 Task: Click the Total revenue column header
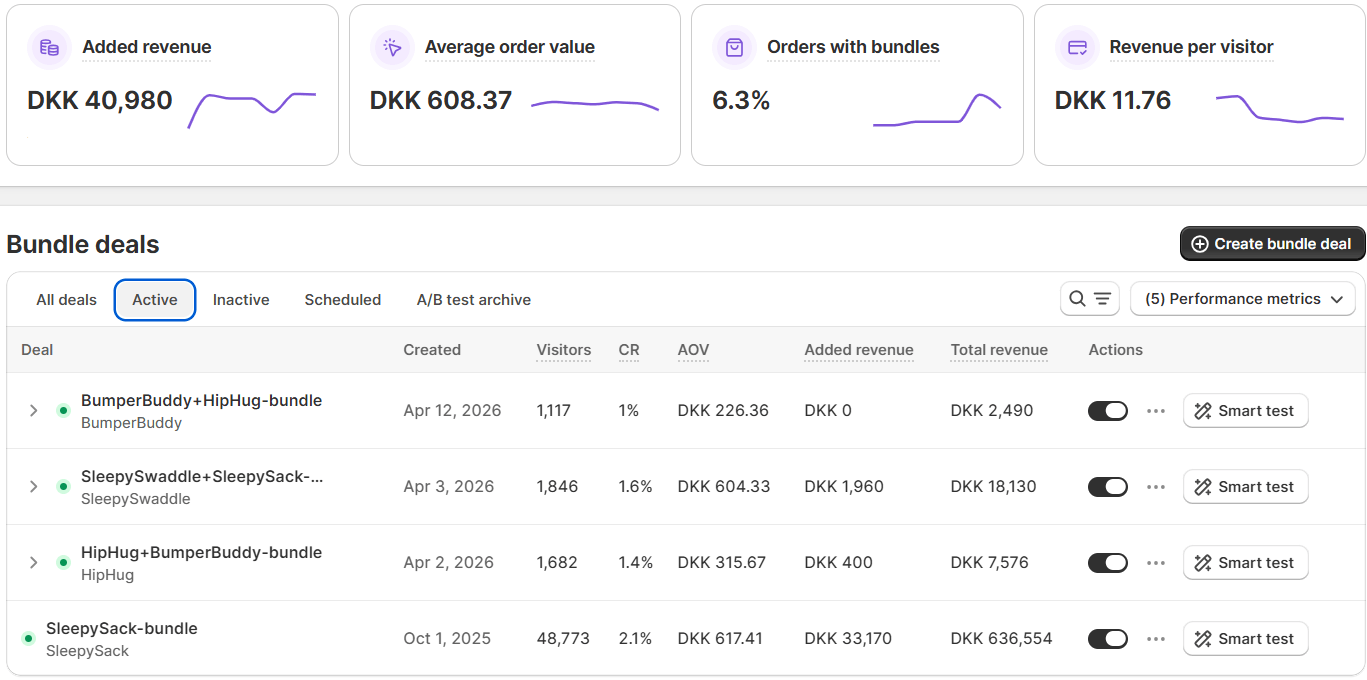click(999, 350)
